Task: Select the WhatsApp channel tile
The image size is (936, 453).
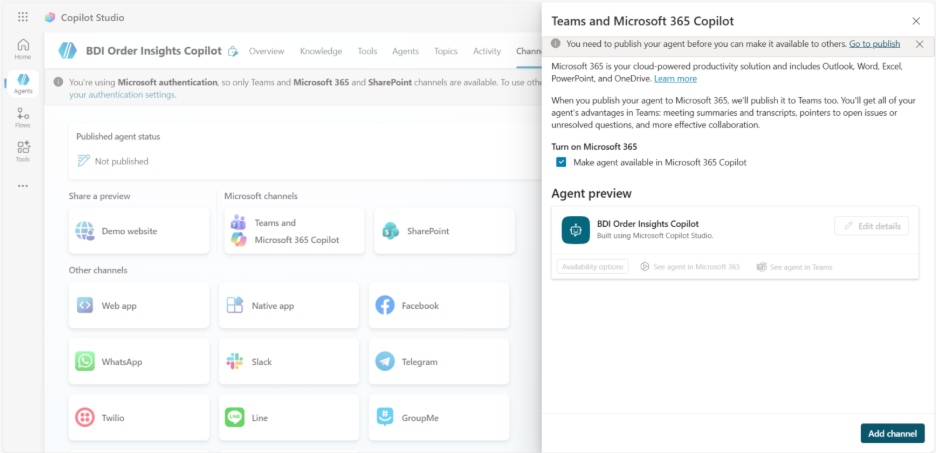Action: click(139, 362)
